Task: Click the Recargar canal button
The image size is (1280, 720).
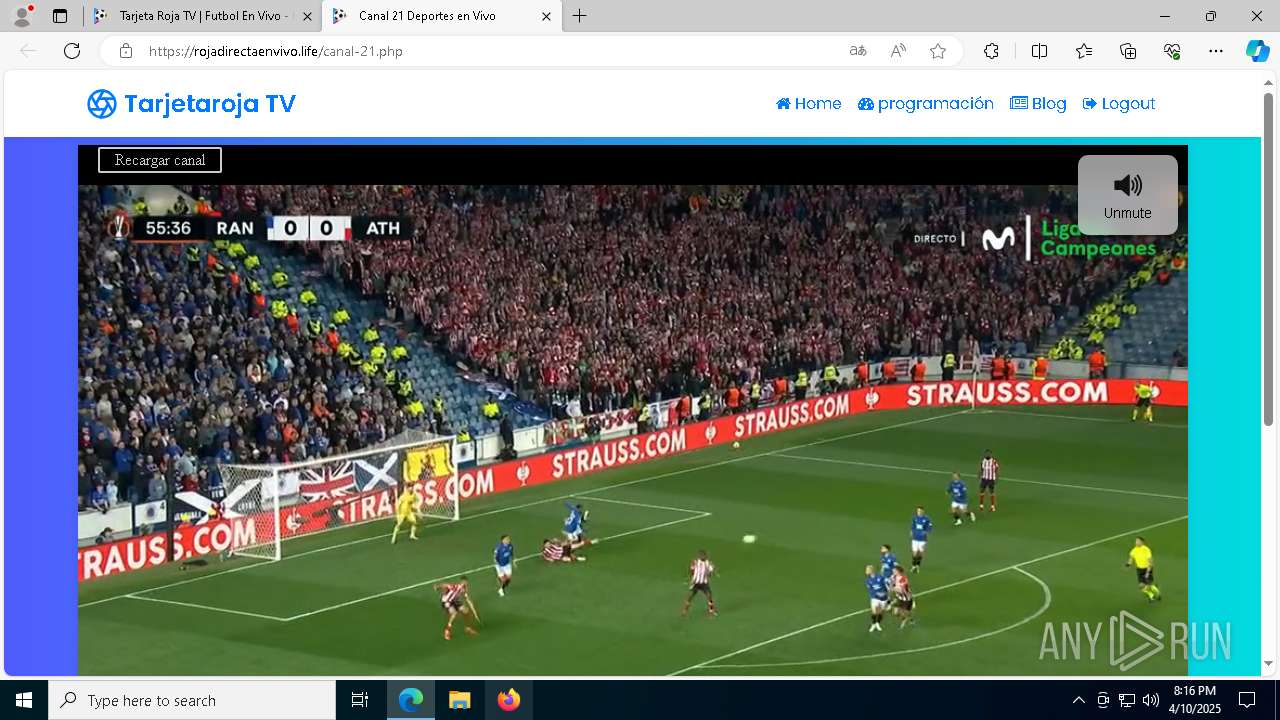Action: point(160,160)
